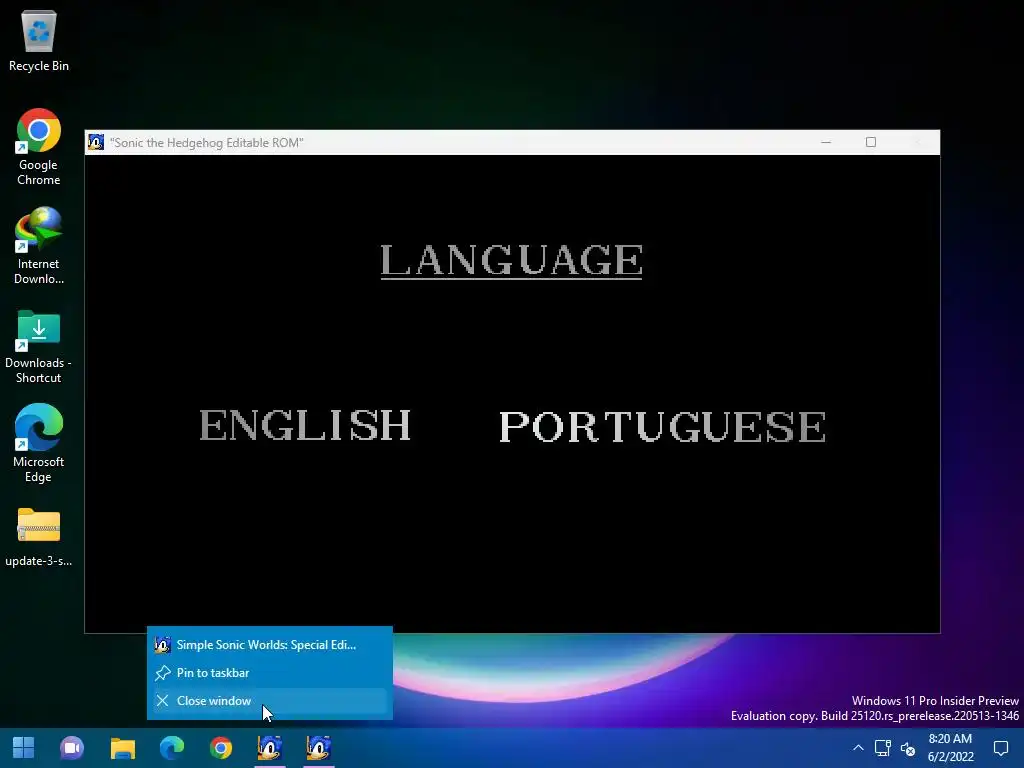This screenshot has height=768, width=1024.
Task: Minimize the Sonic the Hedgehog Editable ROM window
Action: pos(826,142)
